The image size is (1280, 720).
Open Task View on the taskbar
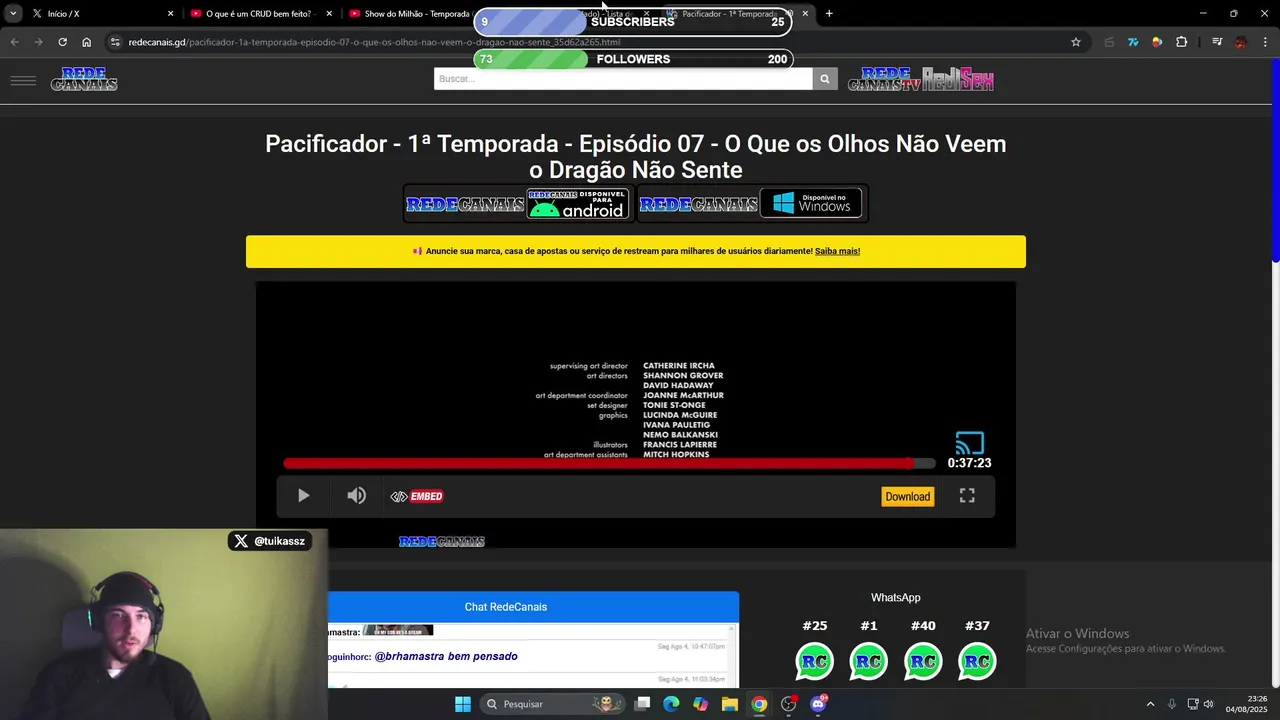(x=643, y=704)
